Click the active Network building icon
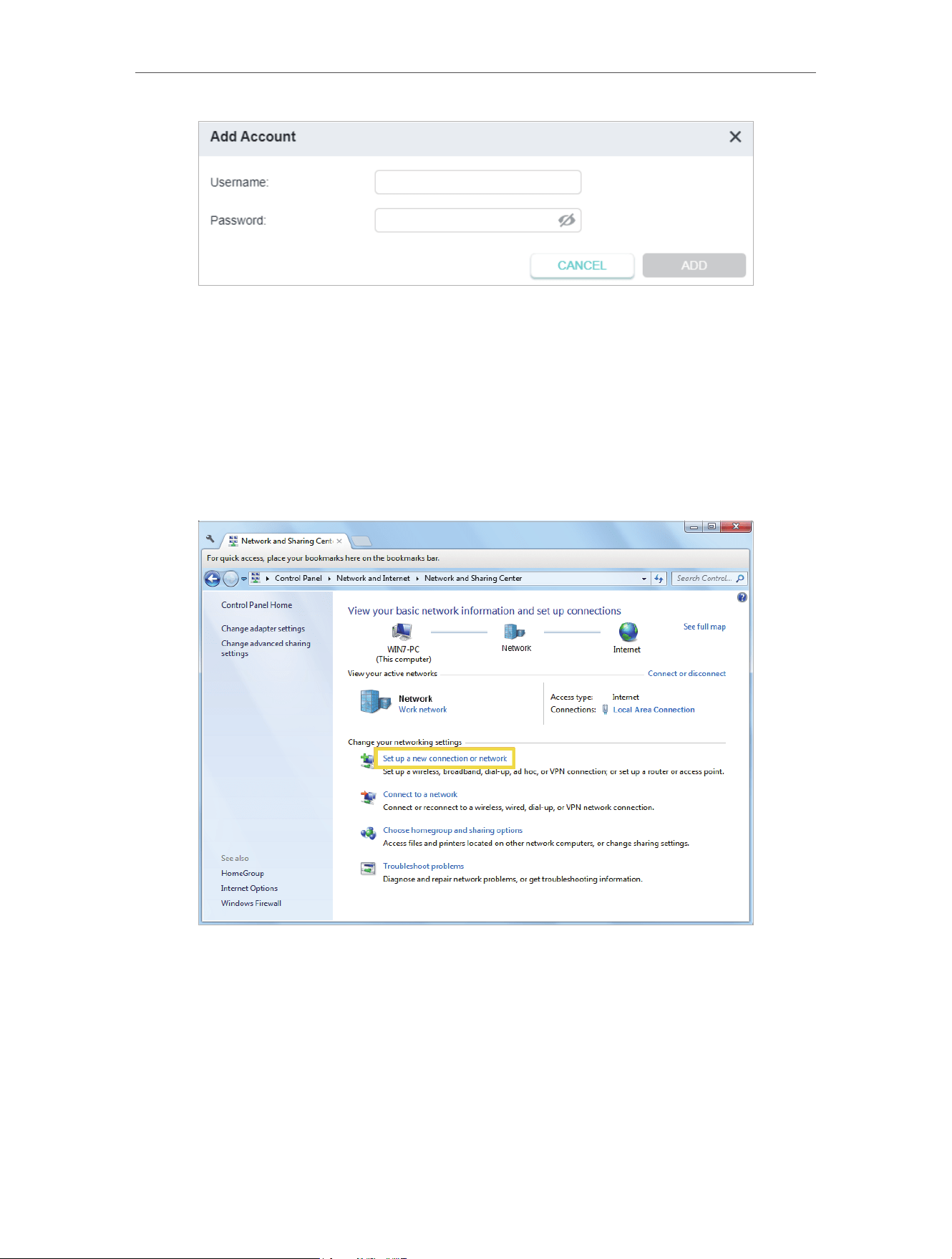This screenshot has width=952, height=1259. tap(376, 702)
